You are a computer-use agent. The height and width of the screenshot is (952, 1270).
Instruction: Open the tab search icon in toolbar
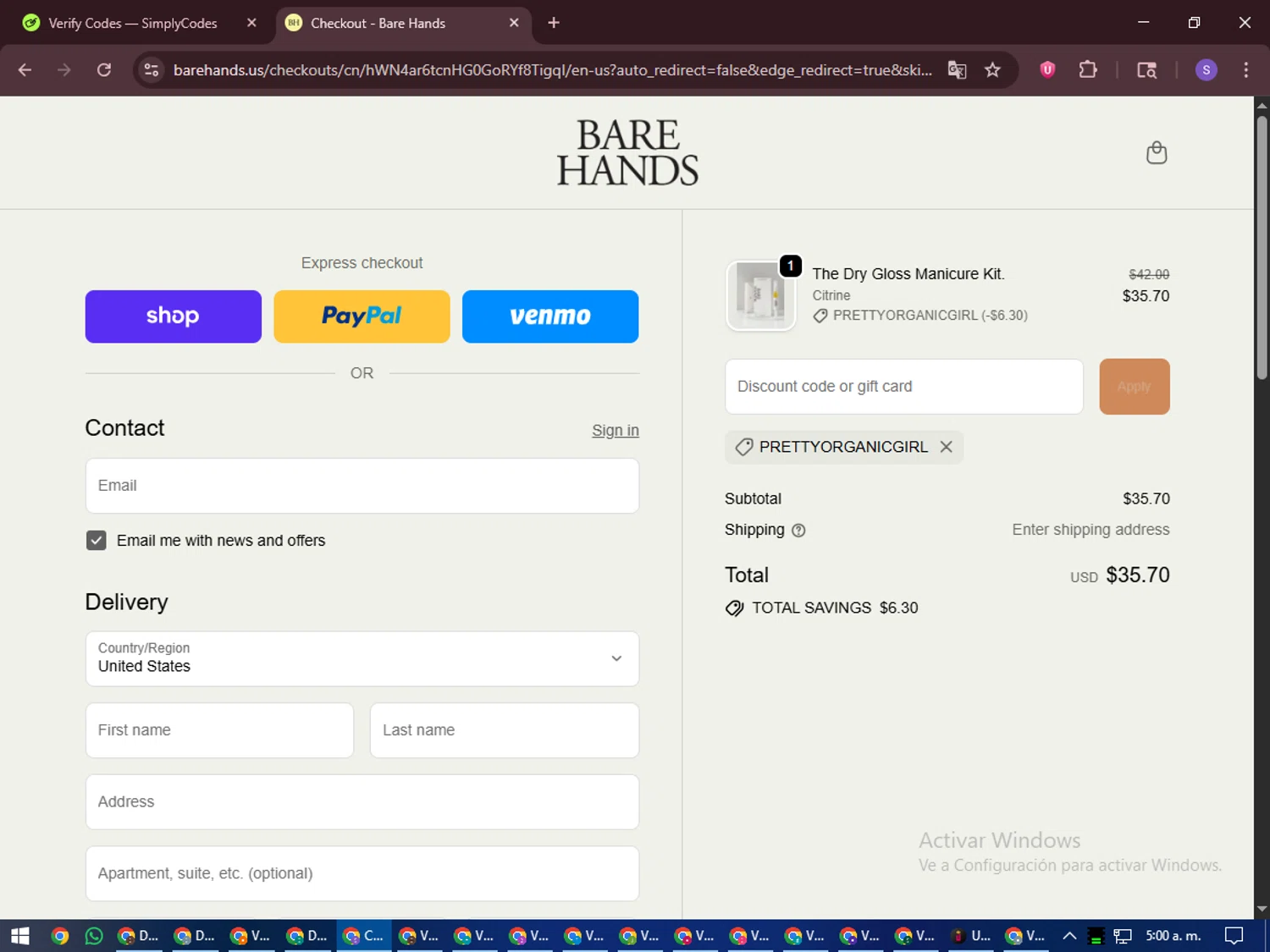(1147, 70)
